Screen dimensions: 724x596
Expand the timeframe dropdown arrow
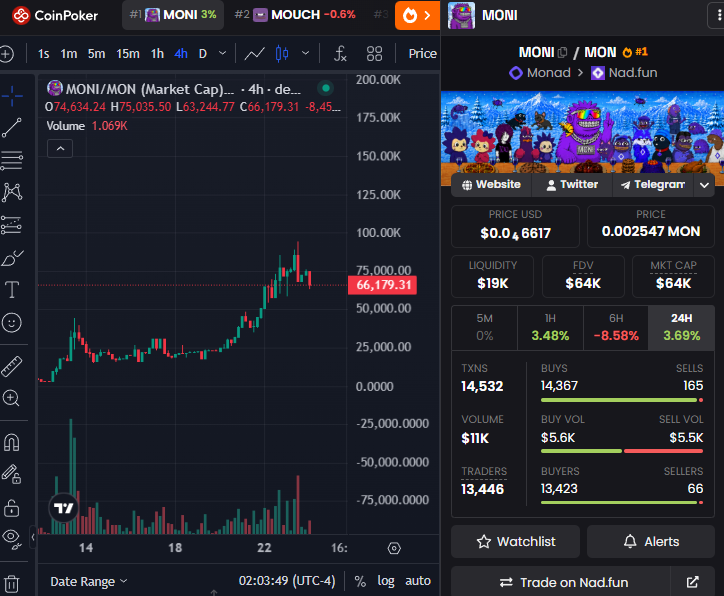[x=222, y=54]
